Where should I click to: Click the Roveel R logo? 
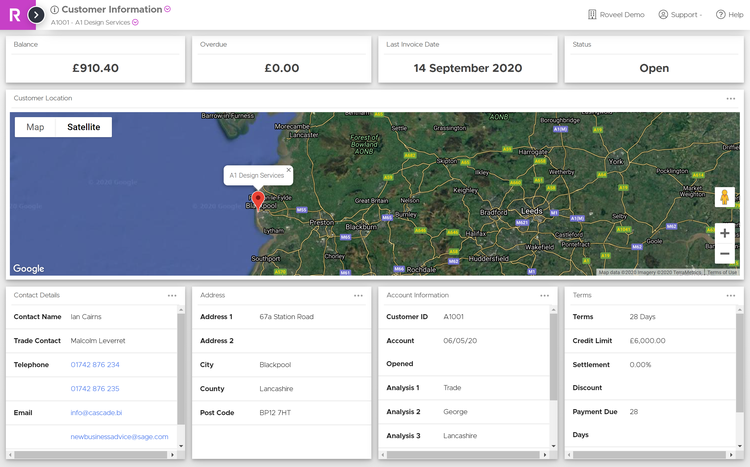[13, 14]
